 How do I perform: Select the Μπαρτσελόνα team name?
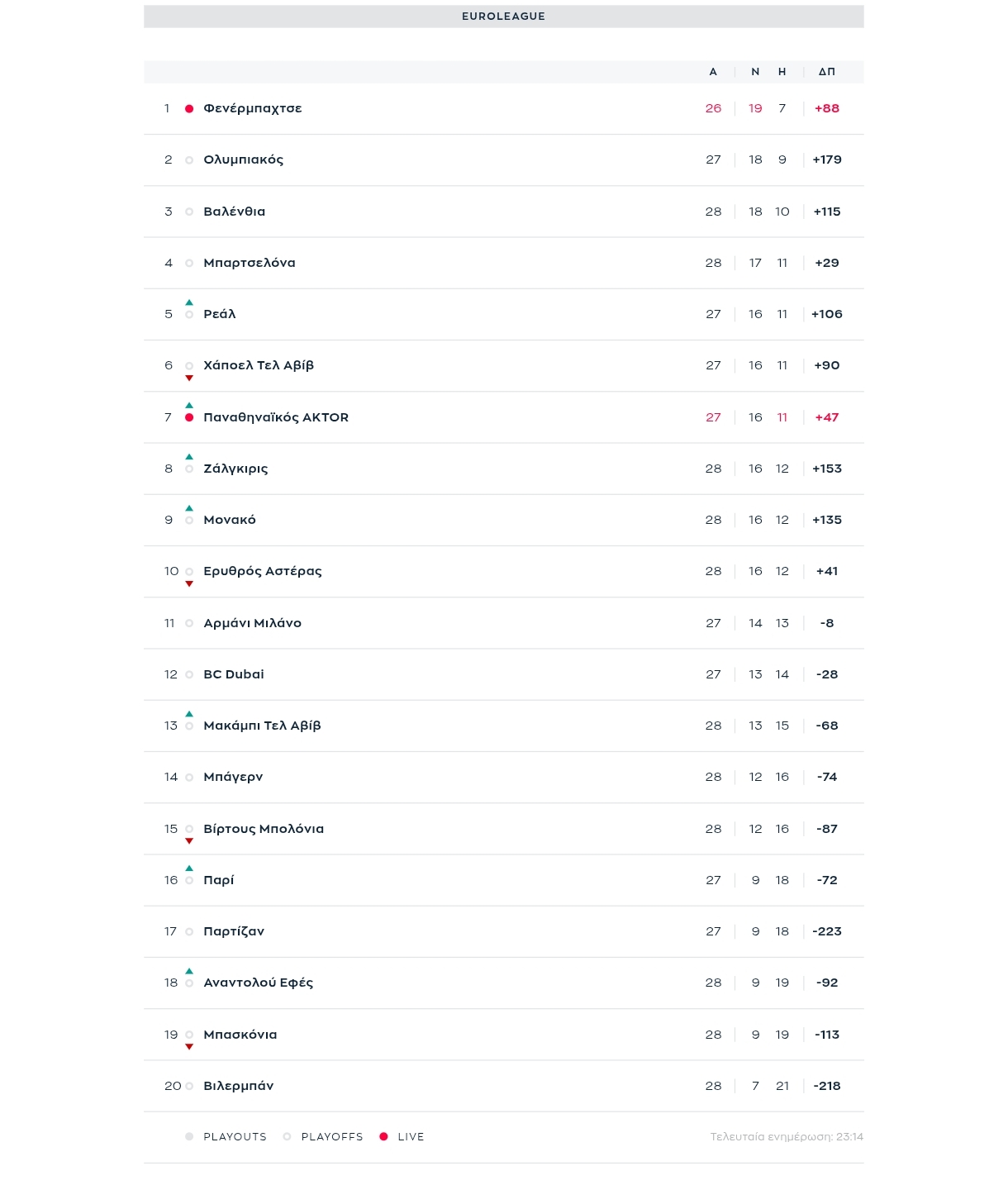pyautogui.click(x=249, y=263)
